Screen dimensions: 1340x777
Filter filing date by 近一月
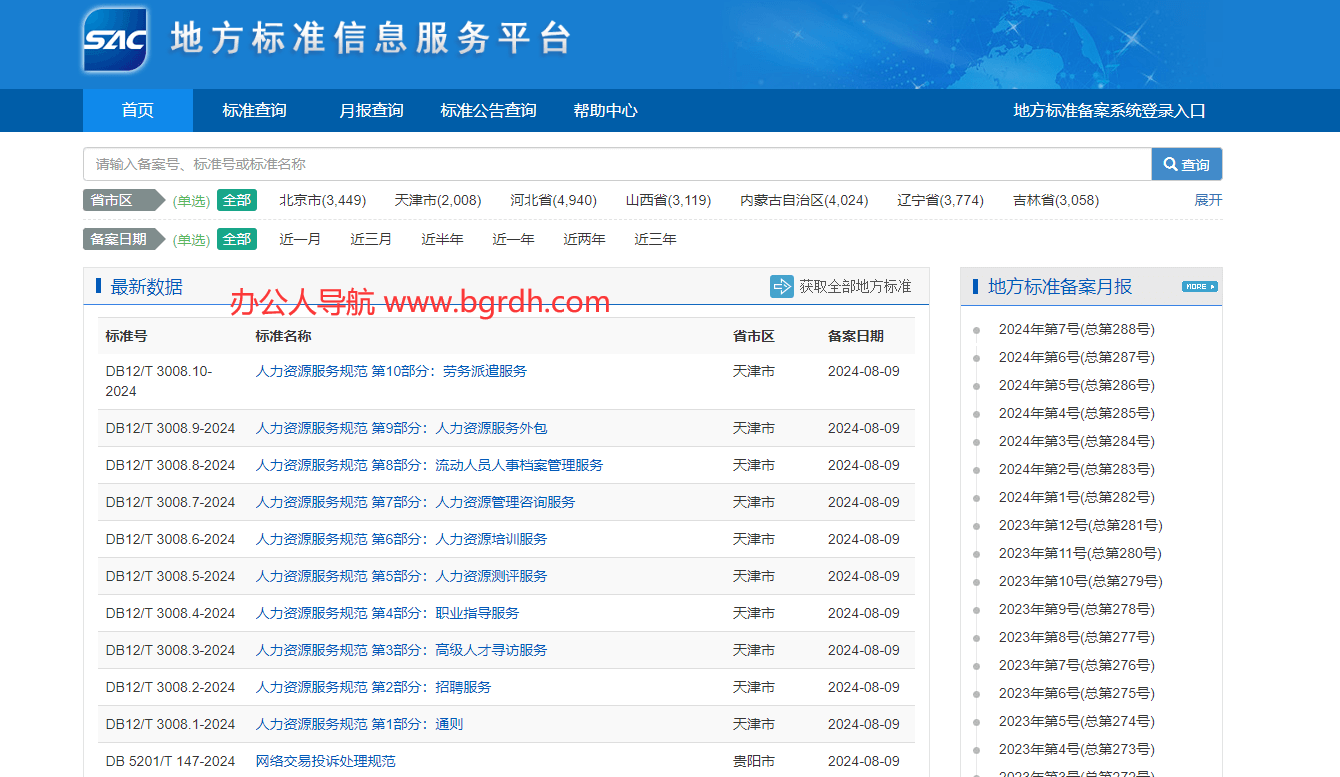(300, 239)
